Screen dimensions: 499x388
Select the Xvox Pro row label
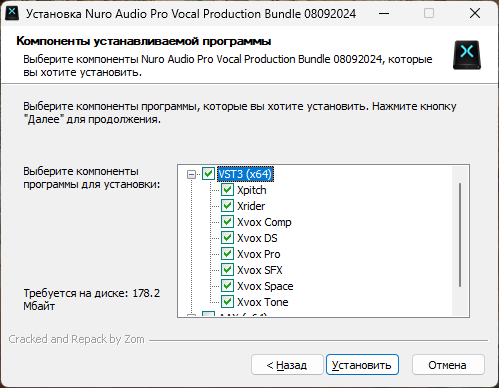pos(259,254)
